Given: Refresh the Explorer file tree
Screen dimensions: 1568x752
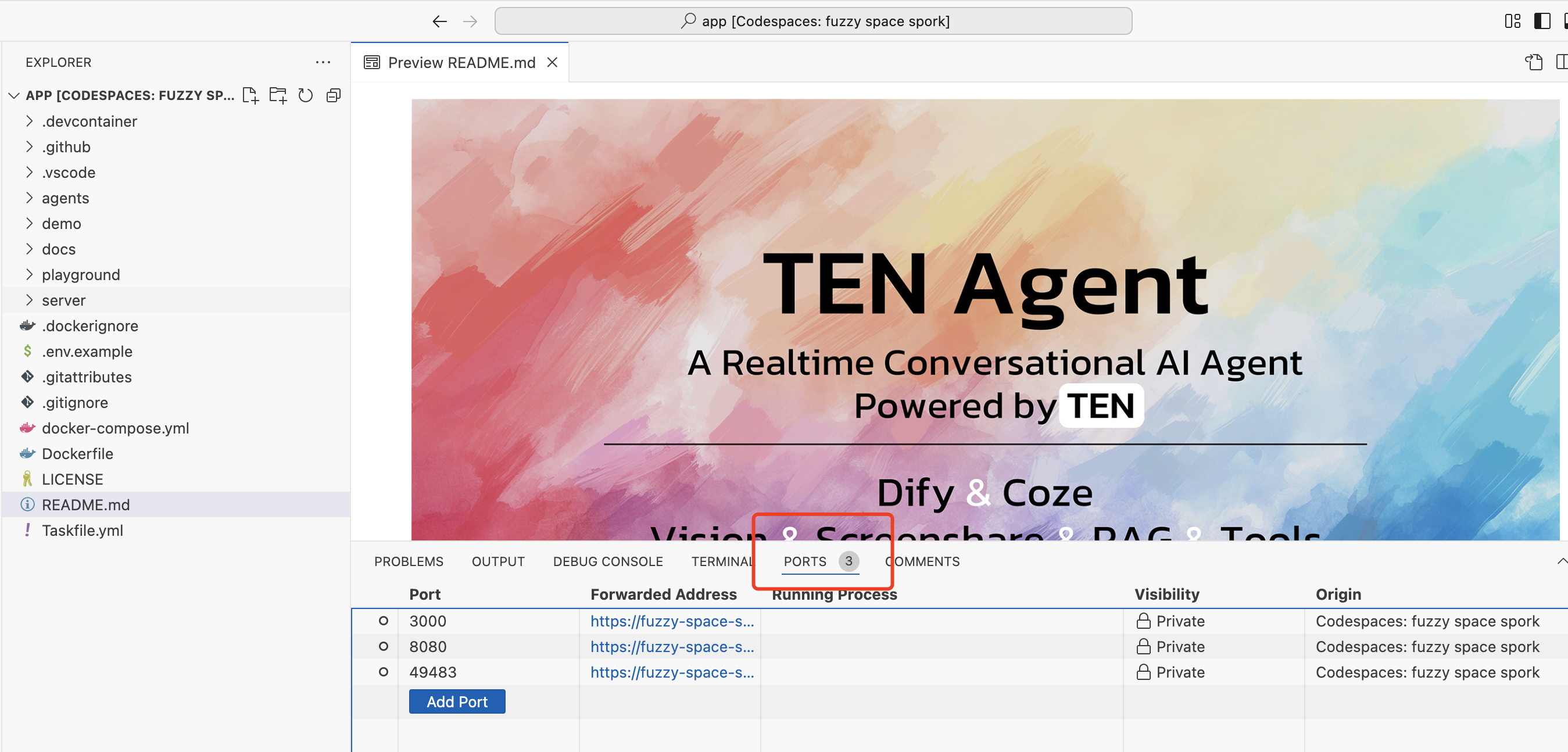Looking at the screenshot, I should (306, 96).
